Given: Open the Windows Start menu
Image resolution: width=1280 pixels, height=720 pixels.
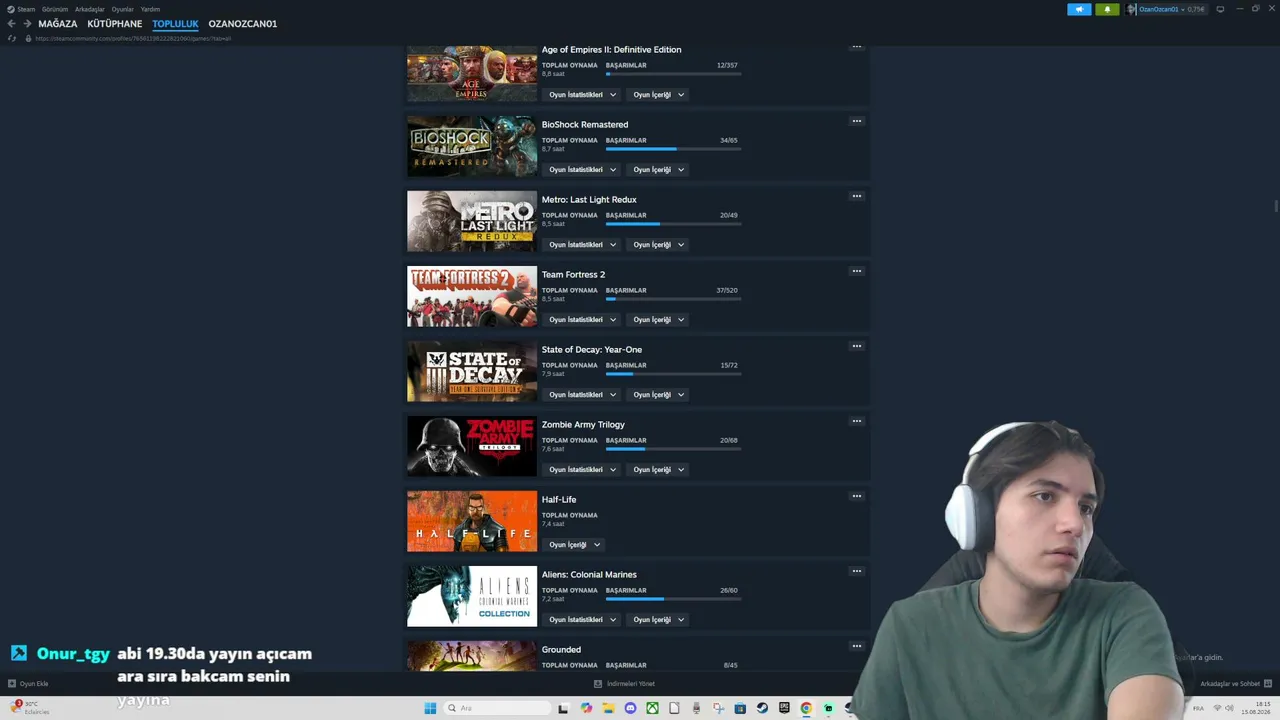Looking at the screenshot, I should [430, 708].
